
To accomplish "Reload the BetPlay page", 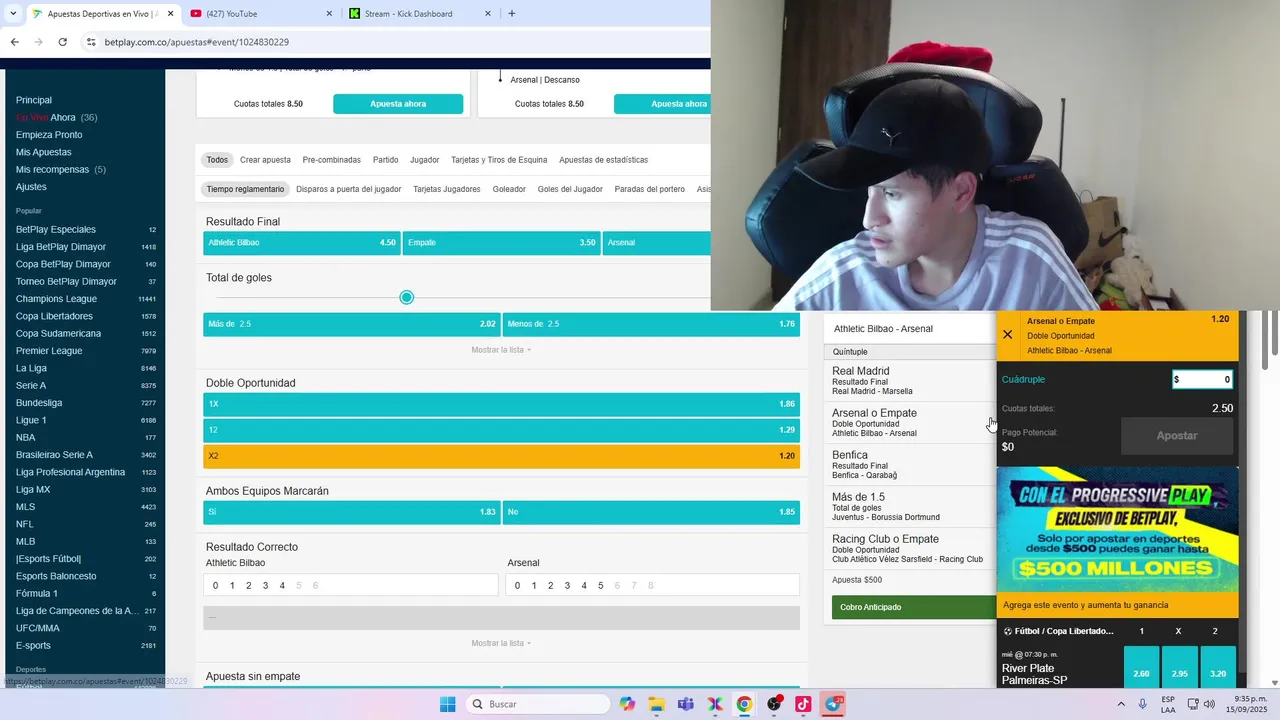I will (63, 42).
